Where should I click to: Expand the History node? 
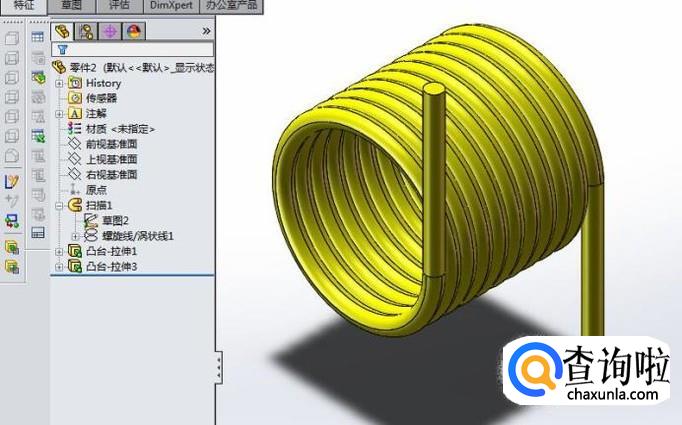[59, 83]
